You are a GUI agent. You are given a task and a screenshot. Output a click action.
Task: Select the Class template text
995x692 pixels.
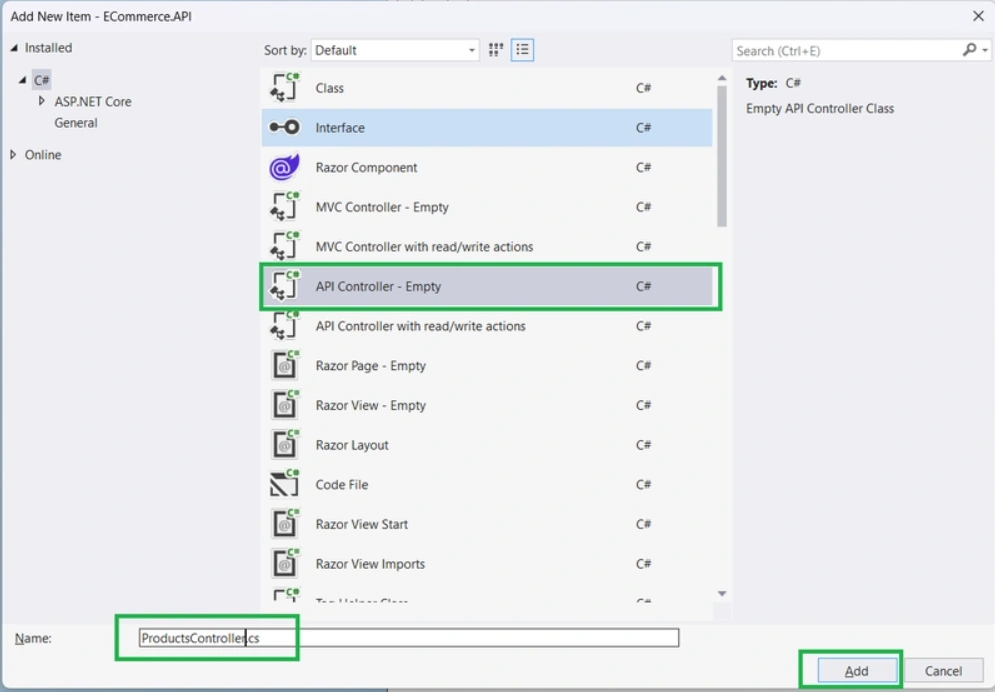coord(329,88)
